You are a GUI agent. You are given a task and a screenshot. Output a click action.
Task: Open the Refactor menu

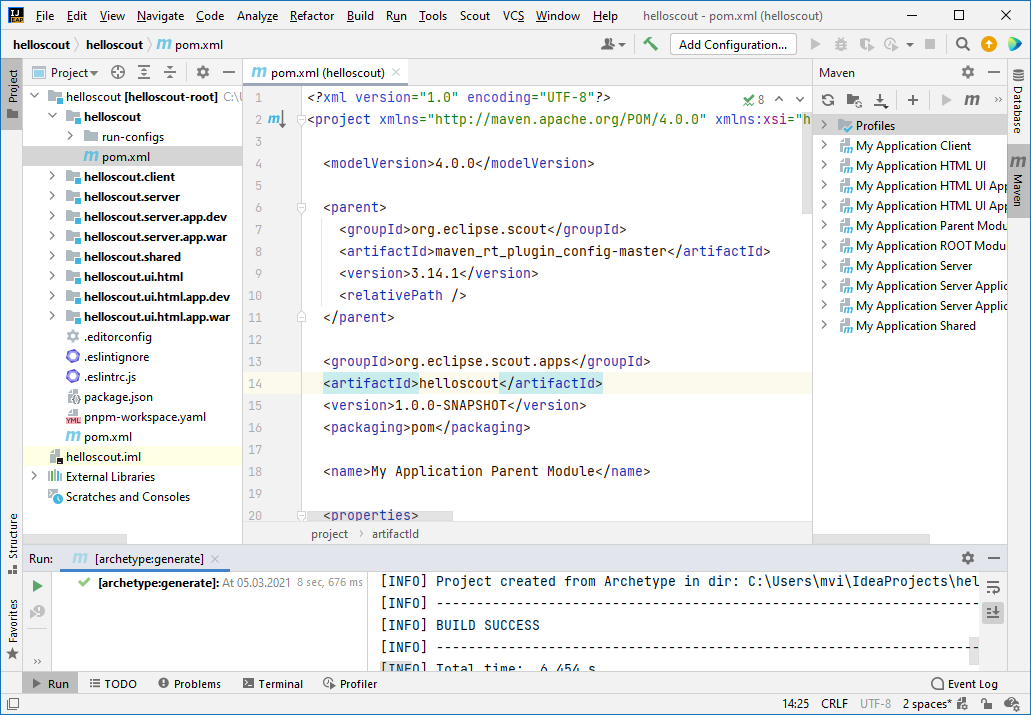[x=311, y=15]
